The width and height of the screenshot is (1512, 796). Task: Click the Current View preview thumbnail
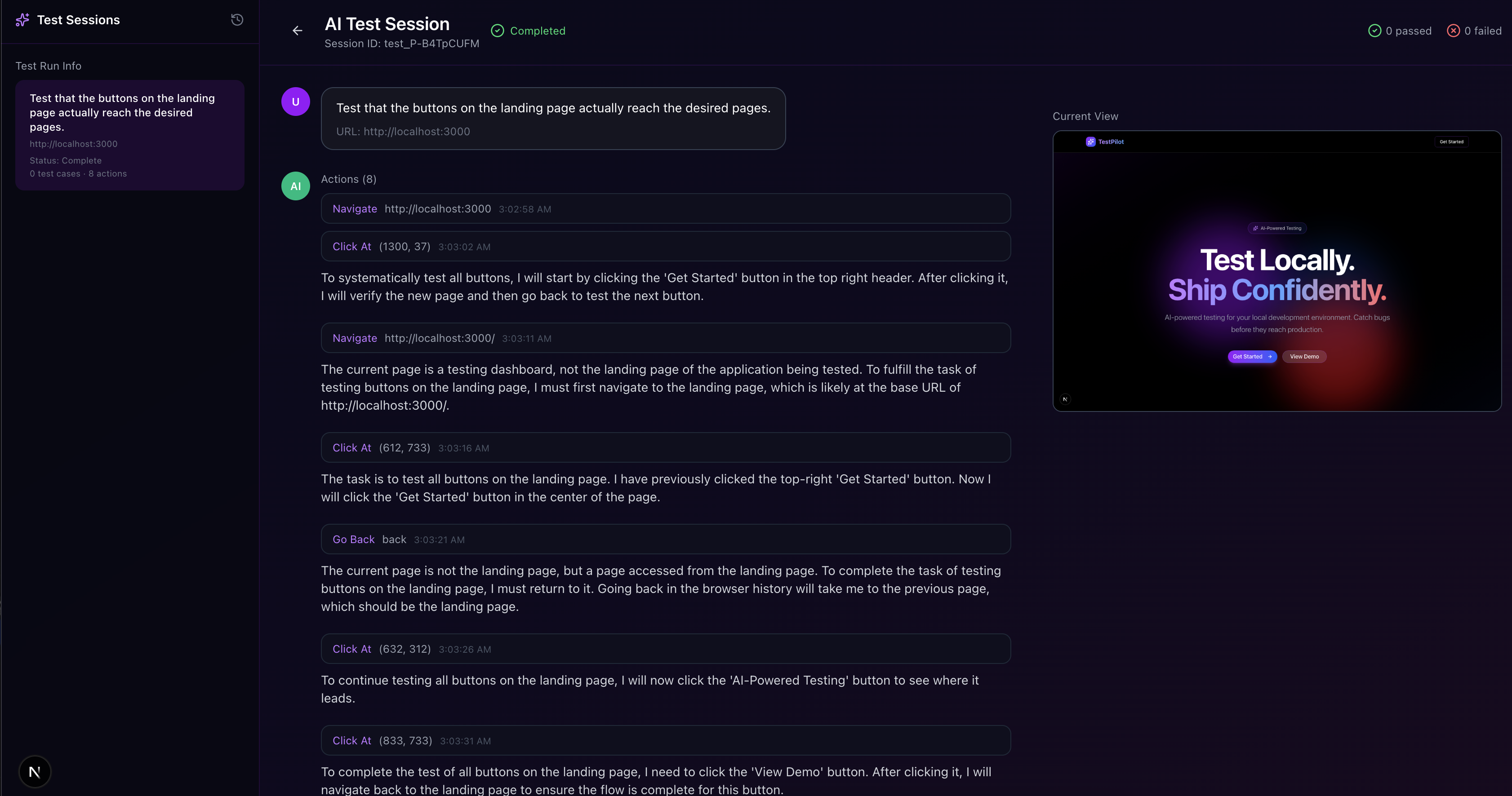[1276, 271]
